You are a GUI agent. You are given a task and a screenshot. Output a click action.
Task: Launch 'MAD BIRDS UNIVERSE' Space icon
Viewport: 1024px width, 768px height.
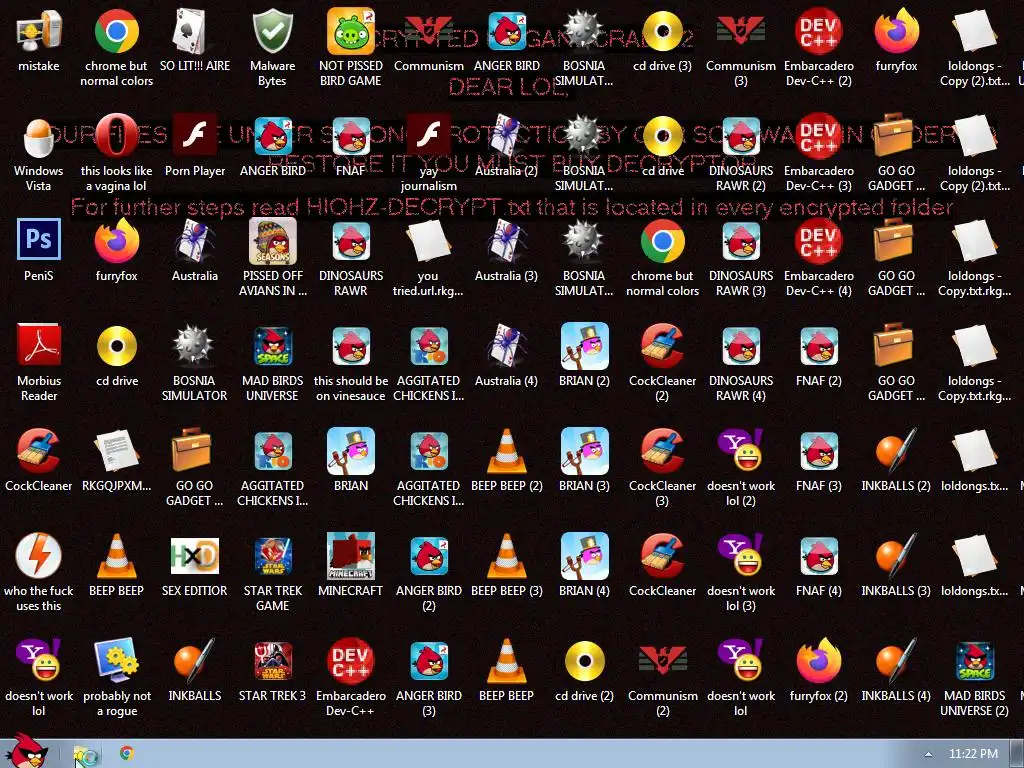[272, 345]
